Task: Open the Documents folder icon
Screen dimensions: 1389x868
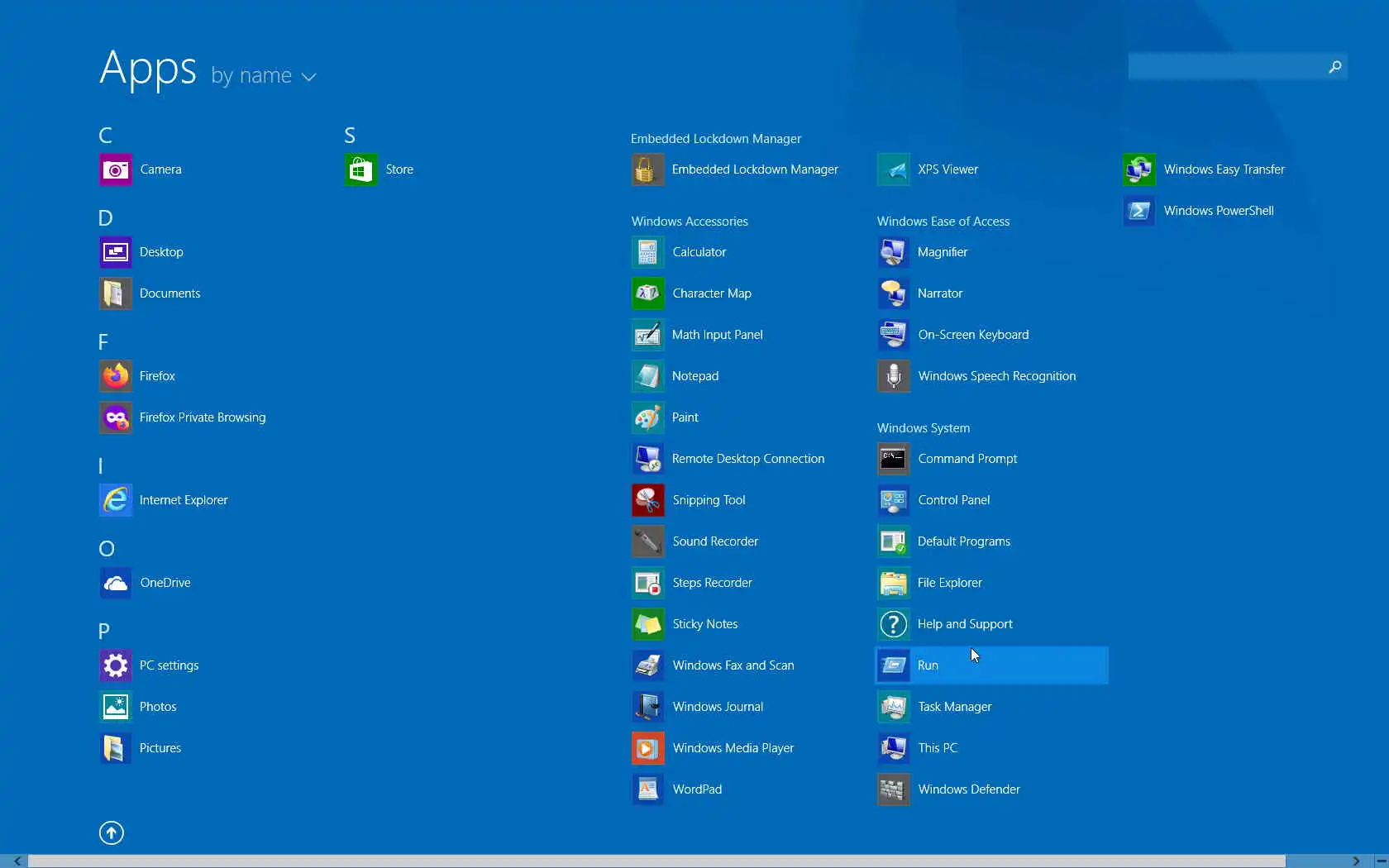Action: tap(116, 293)
